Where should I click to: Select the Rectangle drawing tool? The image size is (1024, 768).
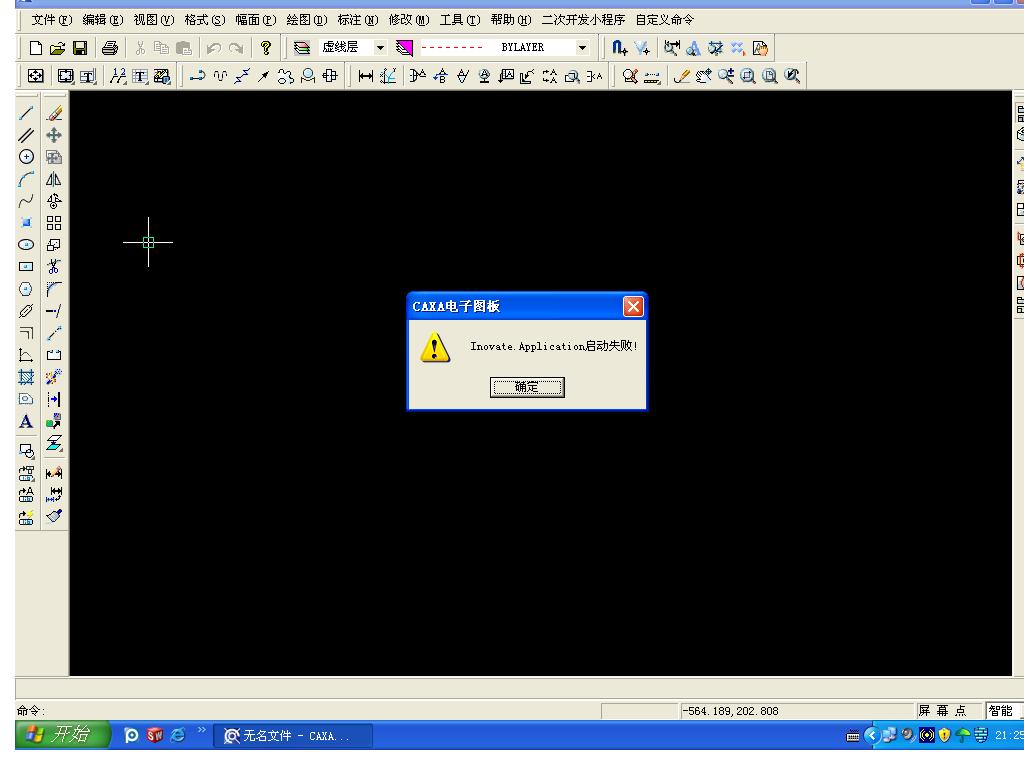[26, 266]
